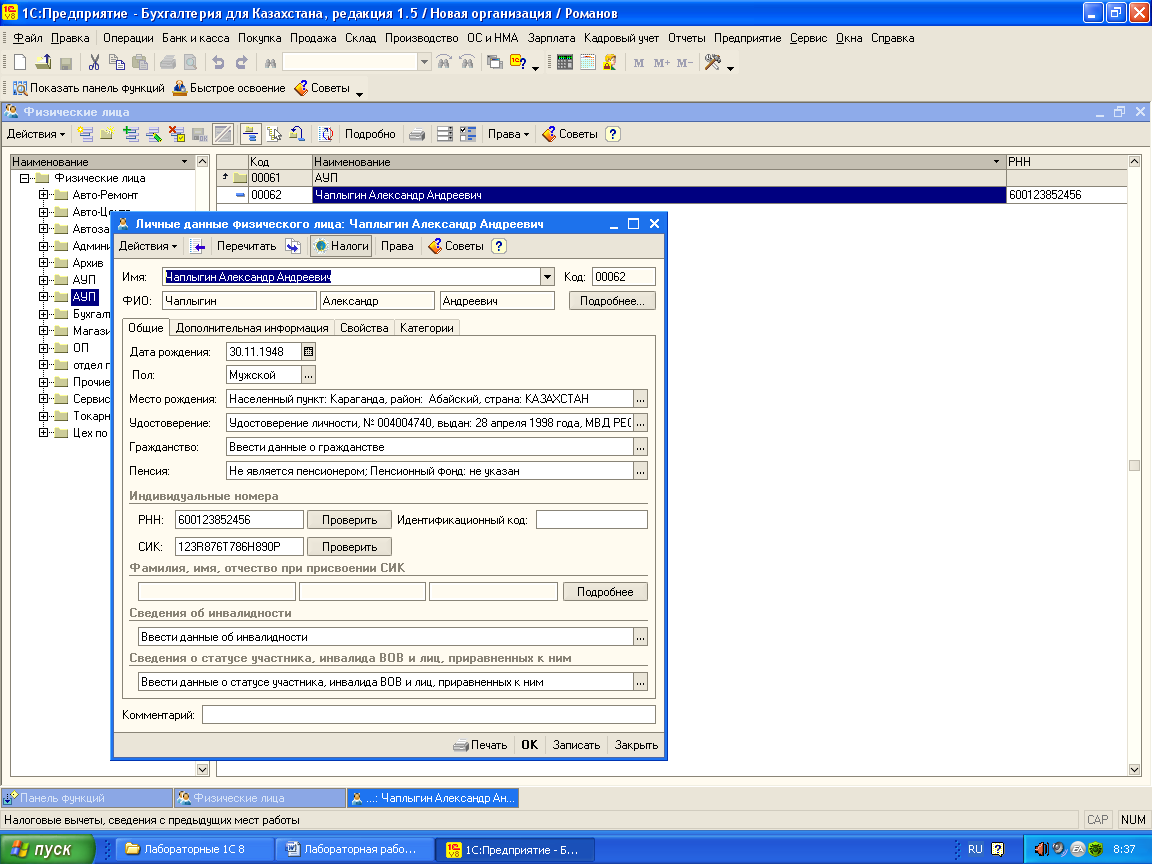The width and height of the screenshot is (1152, 864).
Task: Click Edit current item pencil icon
Action: click(x=154, y=134)
